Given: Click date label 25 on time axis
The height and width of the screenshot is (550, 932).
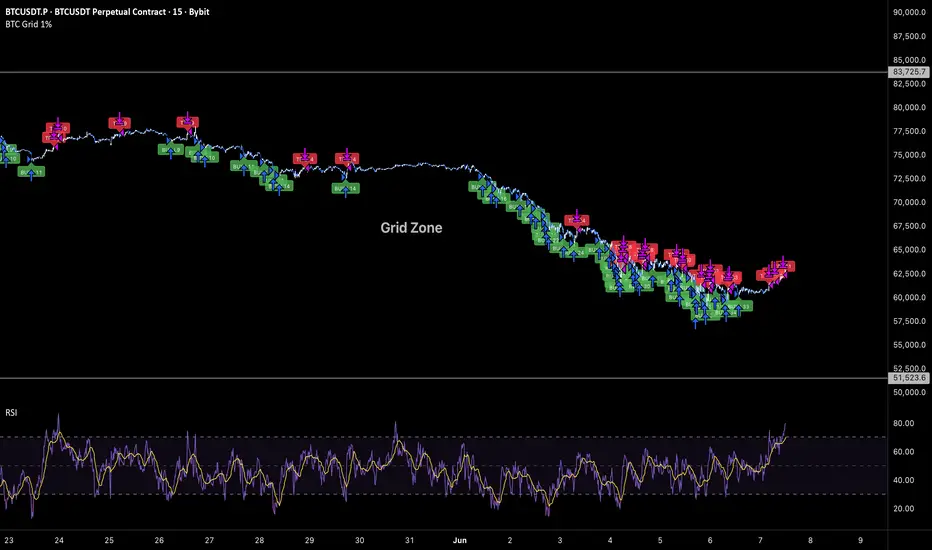Looking at the screenshot, I should pos(109,540).
